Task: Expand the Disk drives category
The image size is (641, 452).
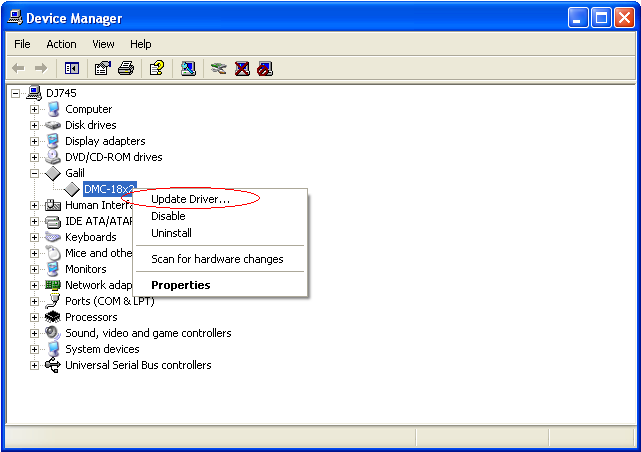Action: 34,125
